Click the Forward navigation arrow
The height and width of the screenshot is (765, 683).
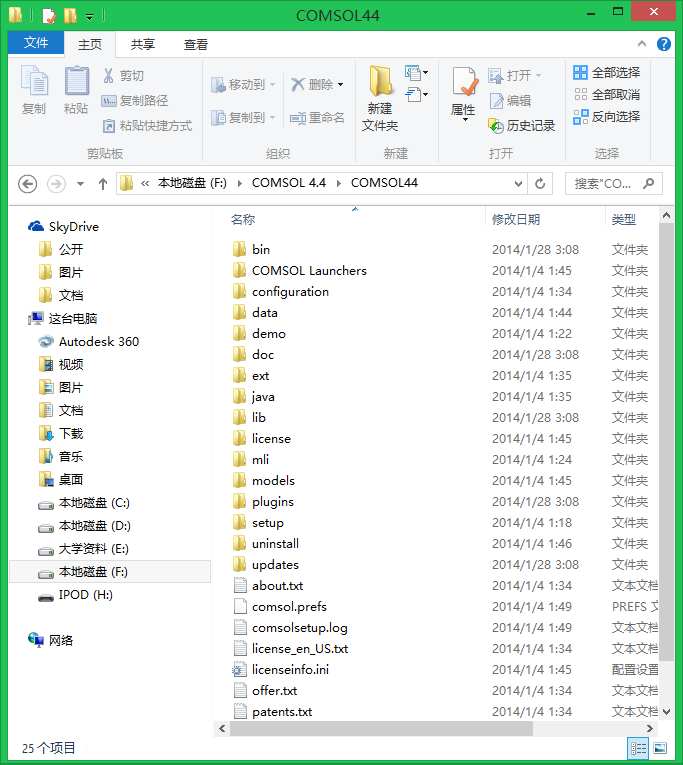click(x=56, y=184)
